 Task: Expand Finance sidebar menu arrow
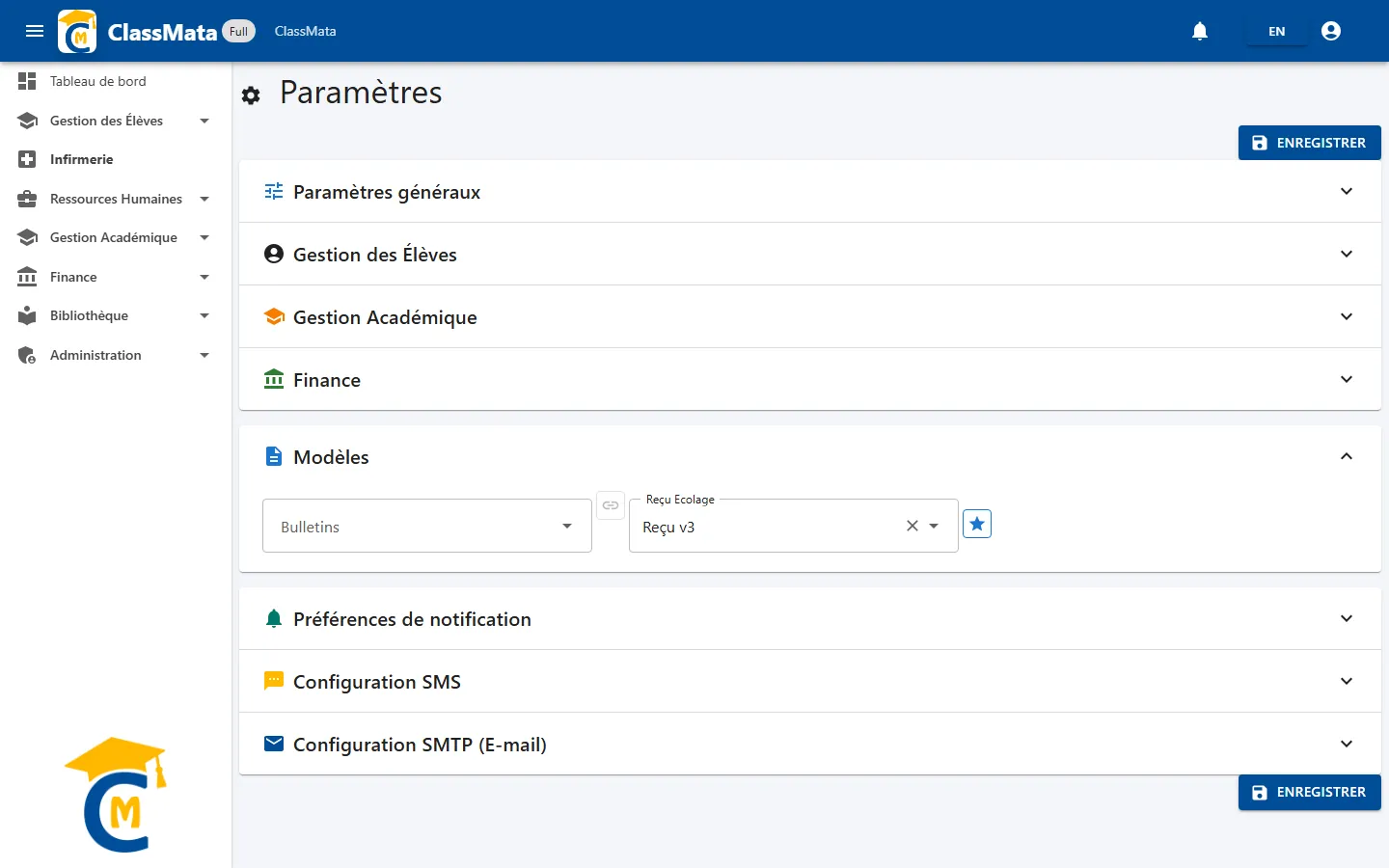click(x=204, y=277)
